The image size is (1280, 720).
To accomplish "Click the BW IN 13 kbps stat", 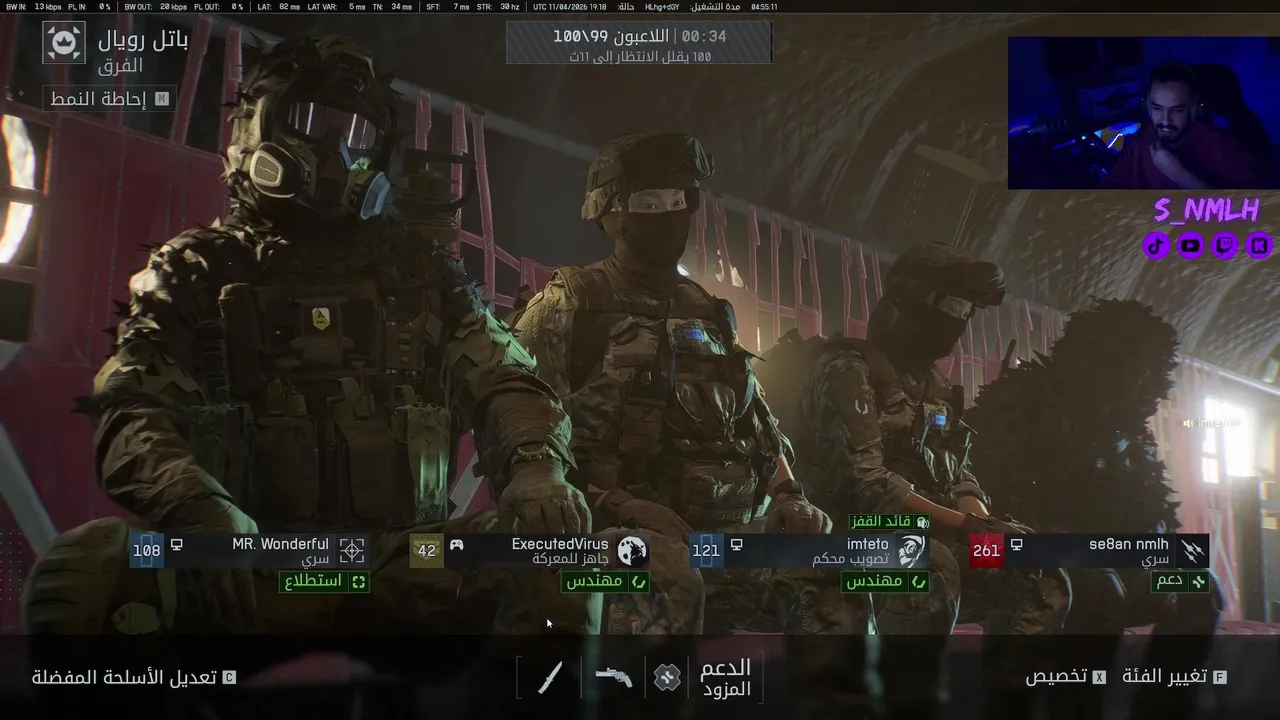I will 34,7.
